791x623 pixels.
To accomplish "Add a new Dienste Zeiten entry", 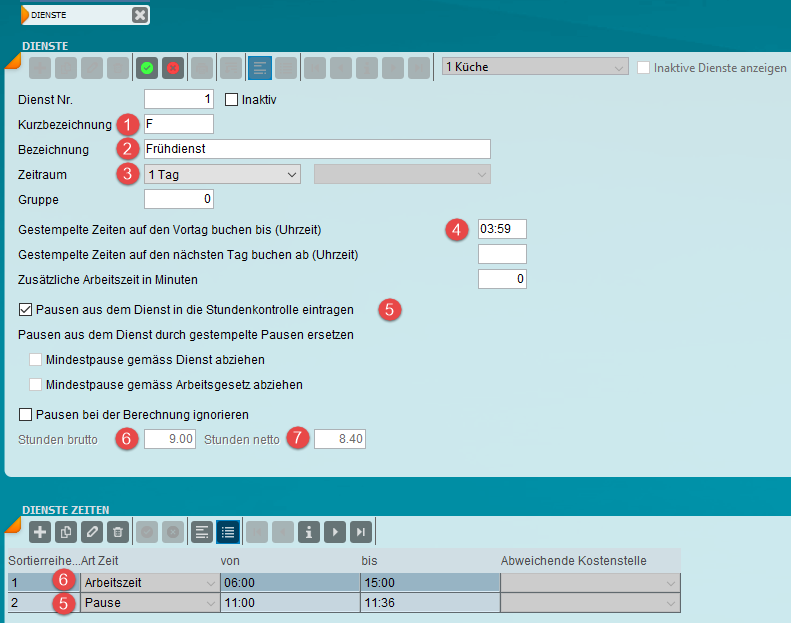I will [39, 532].
